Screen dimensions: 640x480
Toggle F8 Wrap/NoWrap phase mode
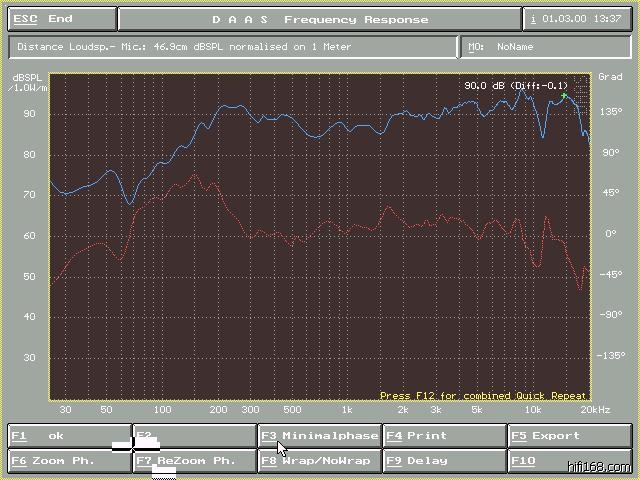319,461
